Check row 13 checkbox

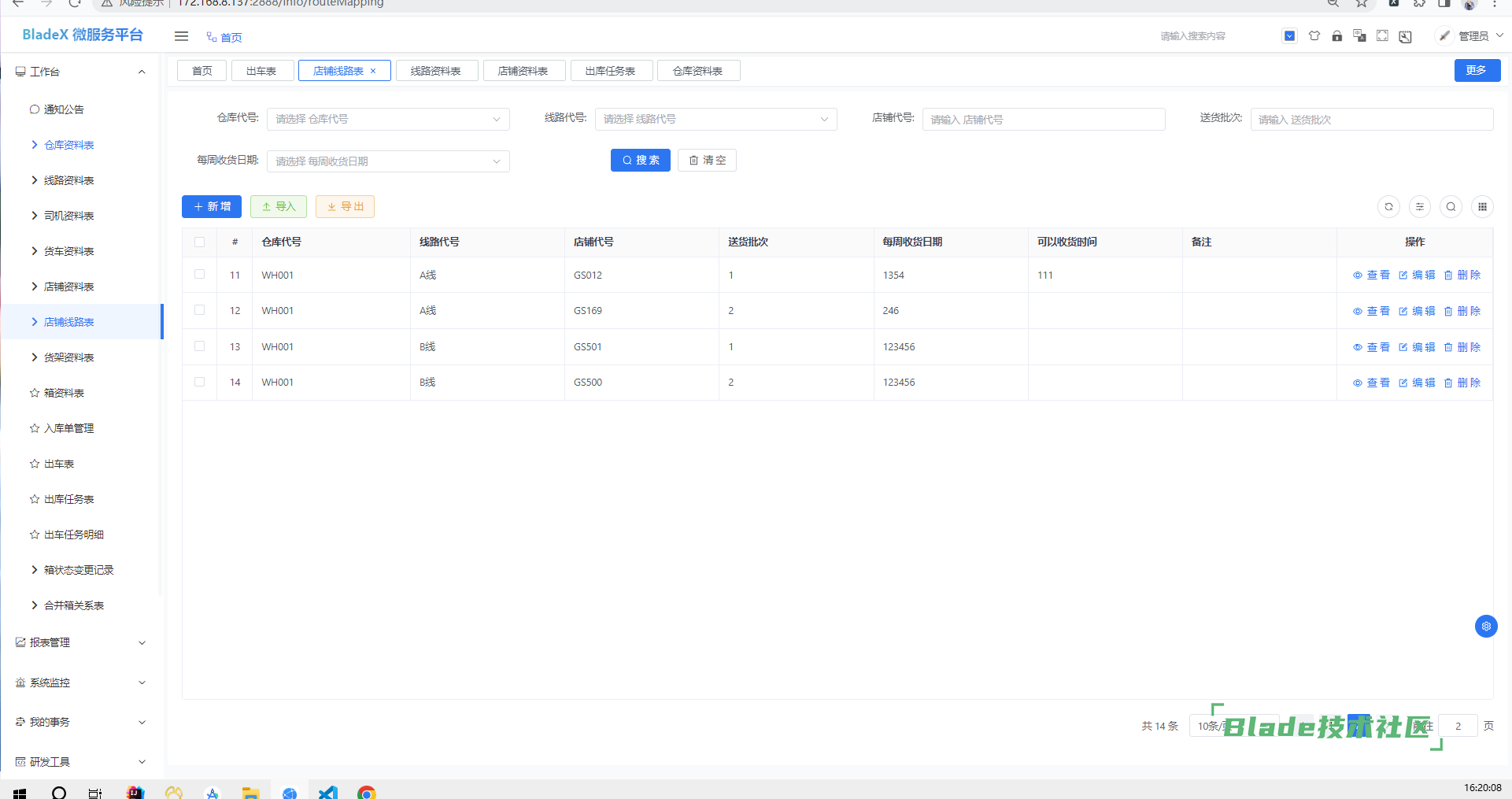(x=199, y=346)
